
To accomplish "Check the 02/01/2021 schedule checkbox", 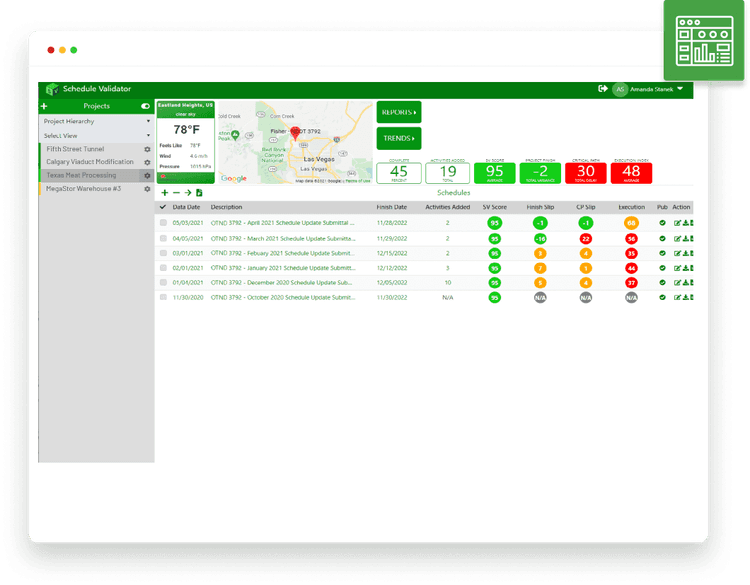I will point(163,268).
